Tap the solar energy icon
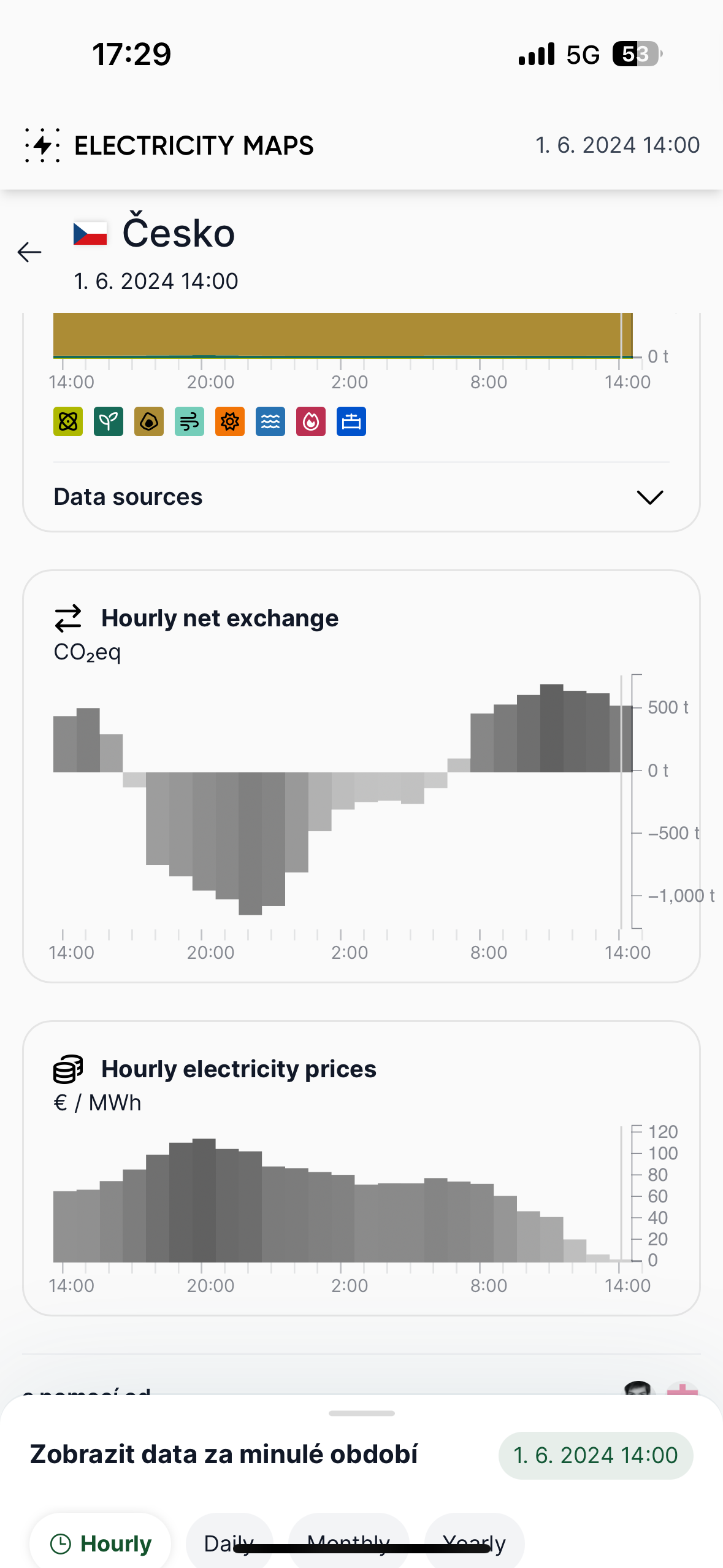The height and width of the screenshot is (1568, 723). tap(230, 421)
